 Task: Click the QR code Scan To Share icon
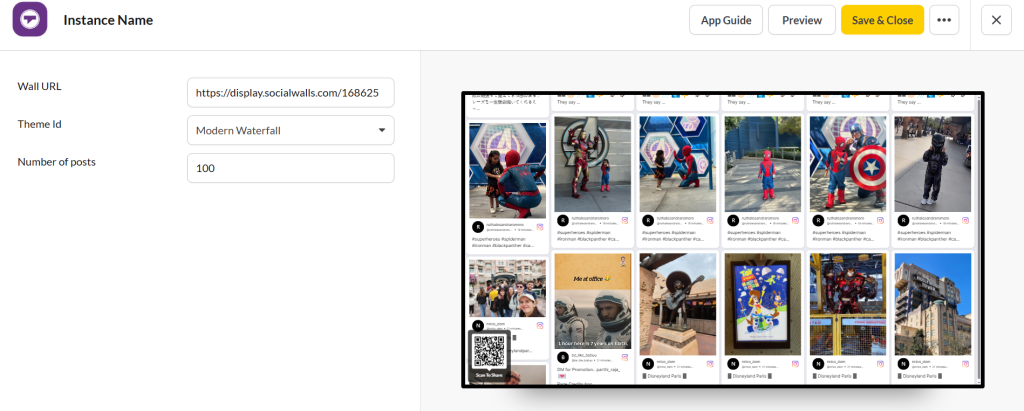489,355
